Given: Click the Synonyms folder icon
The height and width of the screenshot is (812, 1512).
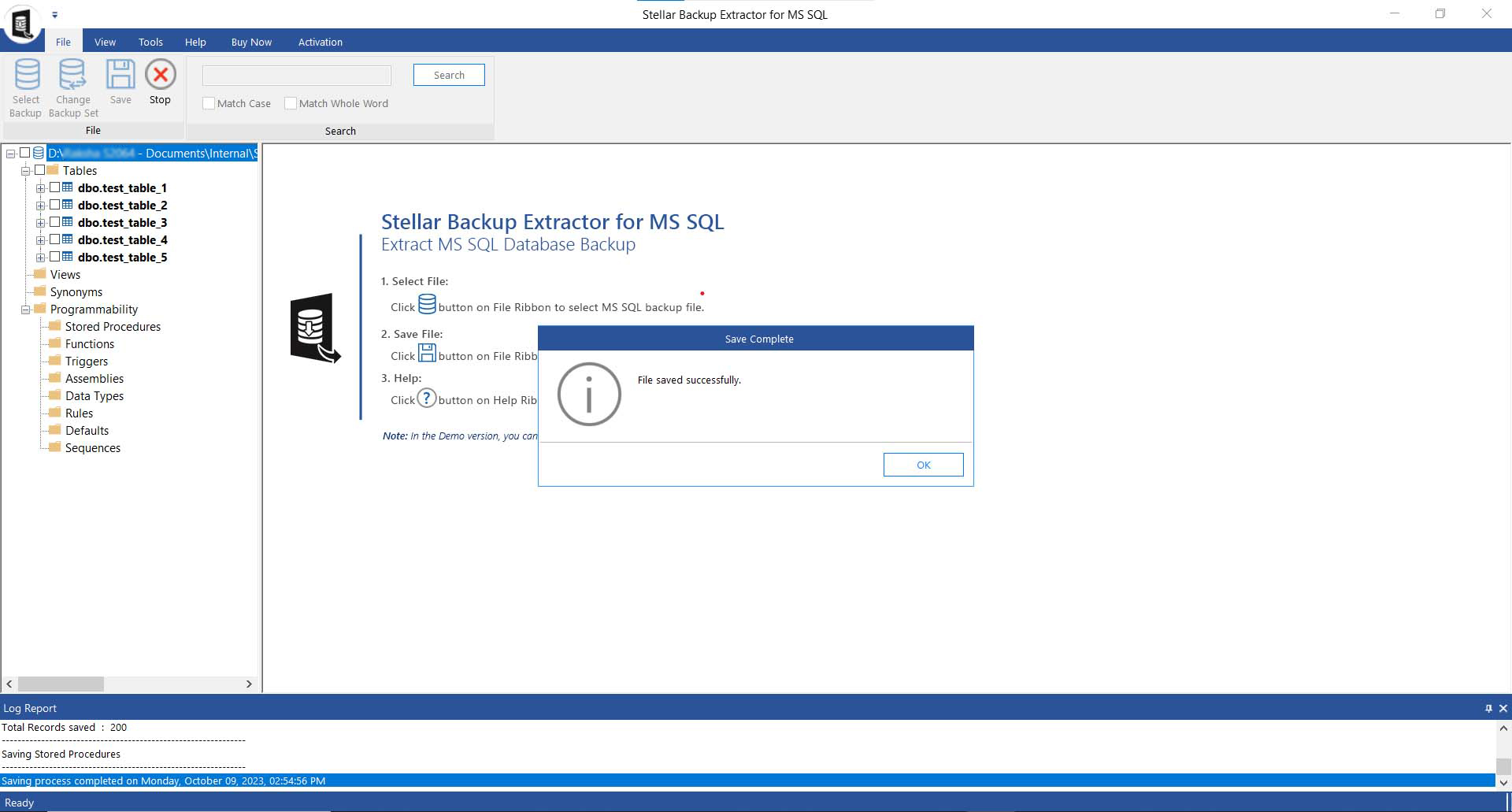Looking at the screenshot, I should point(40,291).
